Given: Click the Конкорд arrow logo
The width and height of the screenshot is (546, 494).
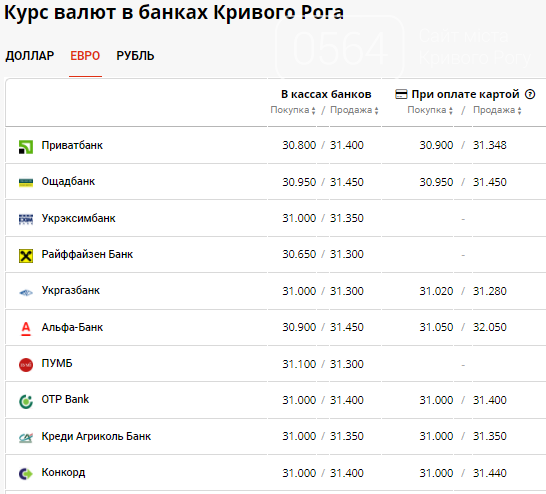Looking at the screenshot, I should click(x=26, y=474).
